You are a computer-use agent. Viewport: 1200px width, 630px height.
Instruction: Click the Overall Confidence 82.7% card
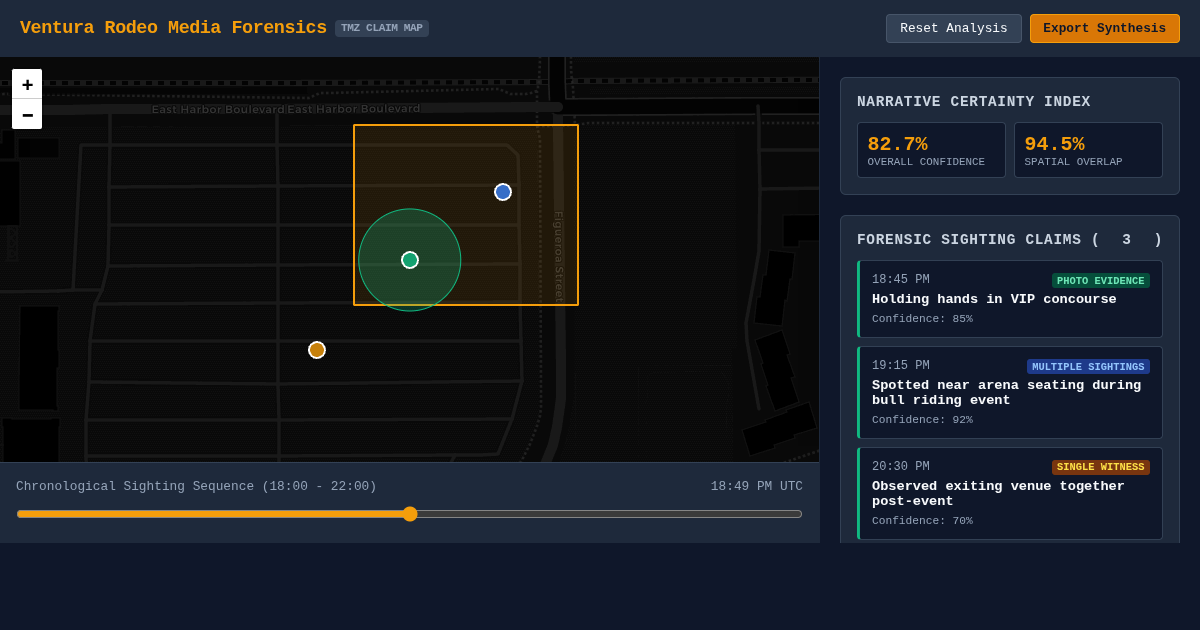[931, 150]
